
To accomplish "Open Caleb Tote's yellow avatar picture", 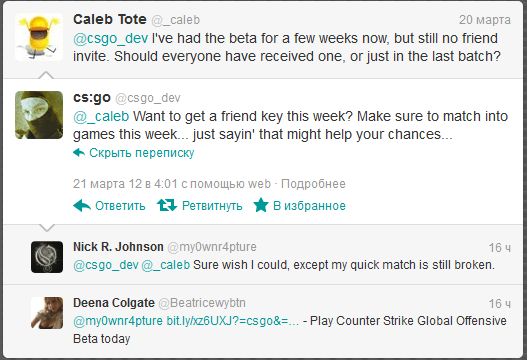I will click(39, 37).
